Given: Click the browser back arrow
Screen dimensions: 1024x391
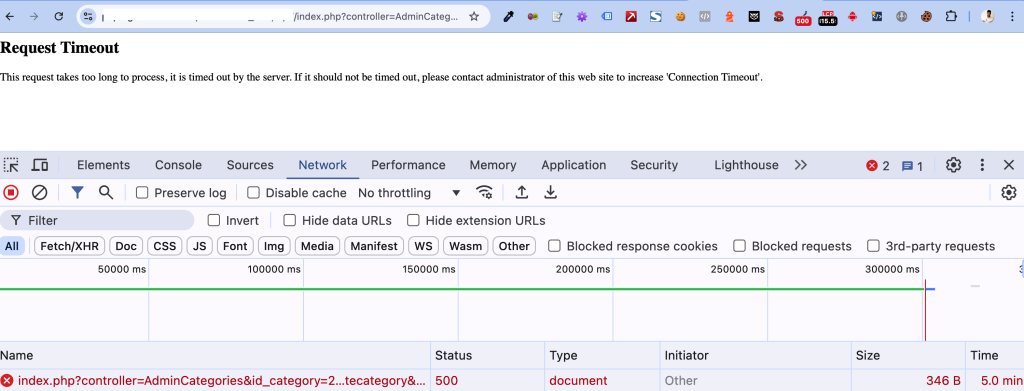Looking at the screenshot, I should tap(10, 16).
